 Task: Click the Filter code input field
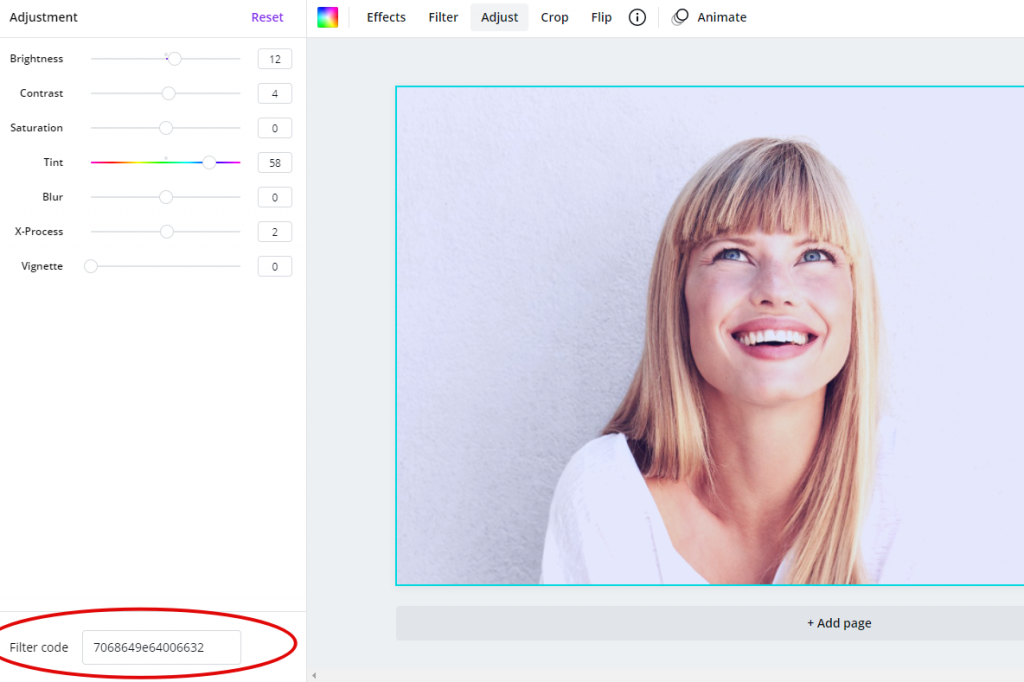pyautogui.click(x=161, y=647)
